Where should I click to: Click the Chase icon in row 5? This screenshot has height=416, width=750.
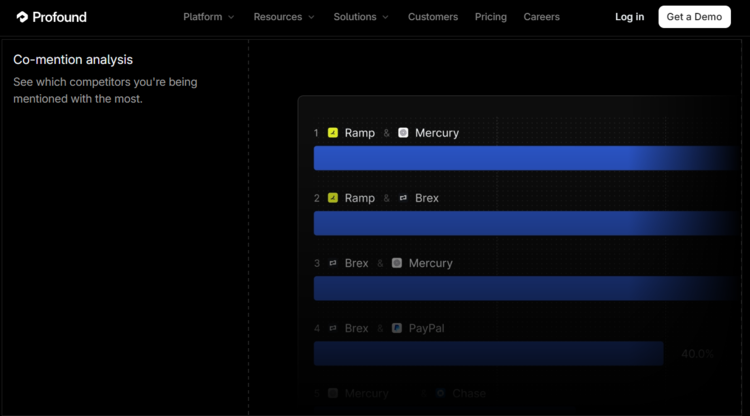coord(441,393)
